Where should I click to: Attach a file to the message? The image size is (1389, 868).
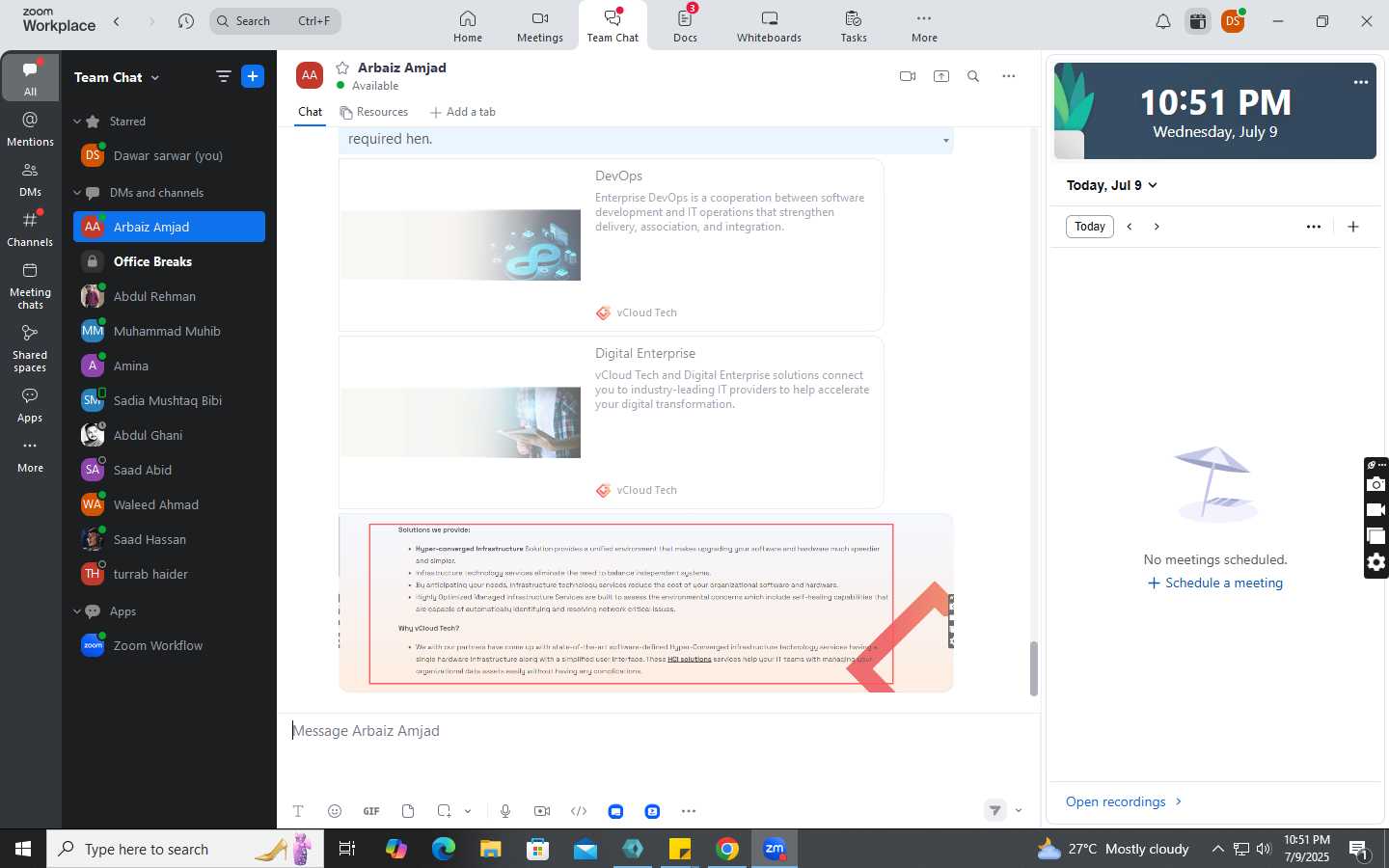(408, 811)
